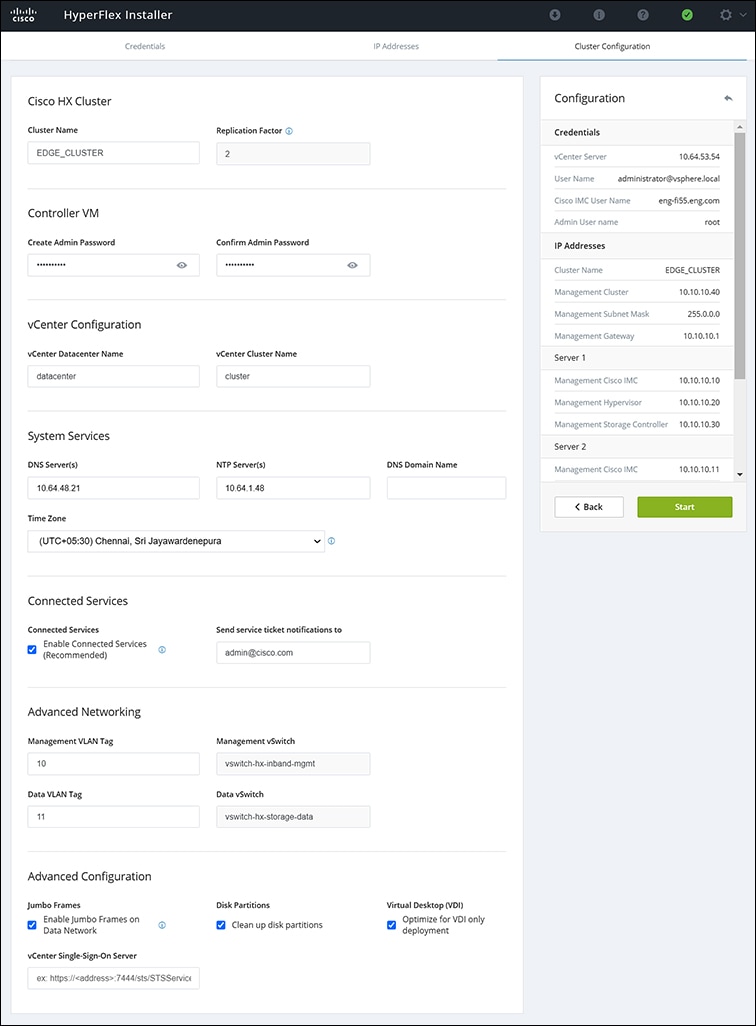Click Server 2 Cisco IMC value 10.10.10.11
The image size is (756, 1026).
(x=699, y=470)
